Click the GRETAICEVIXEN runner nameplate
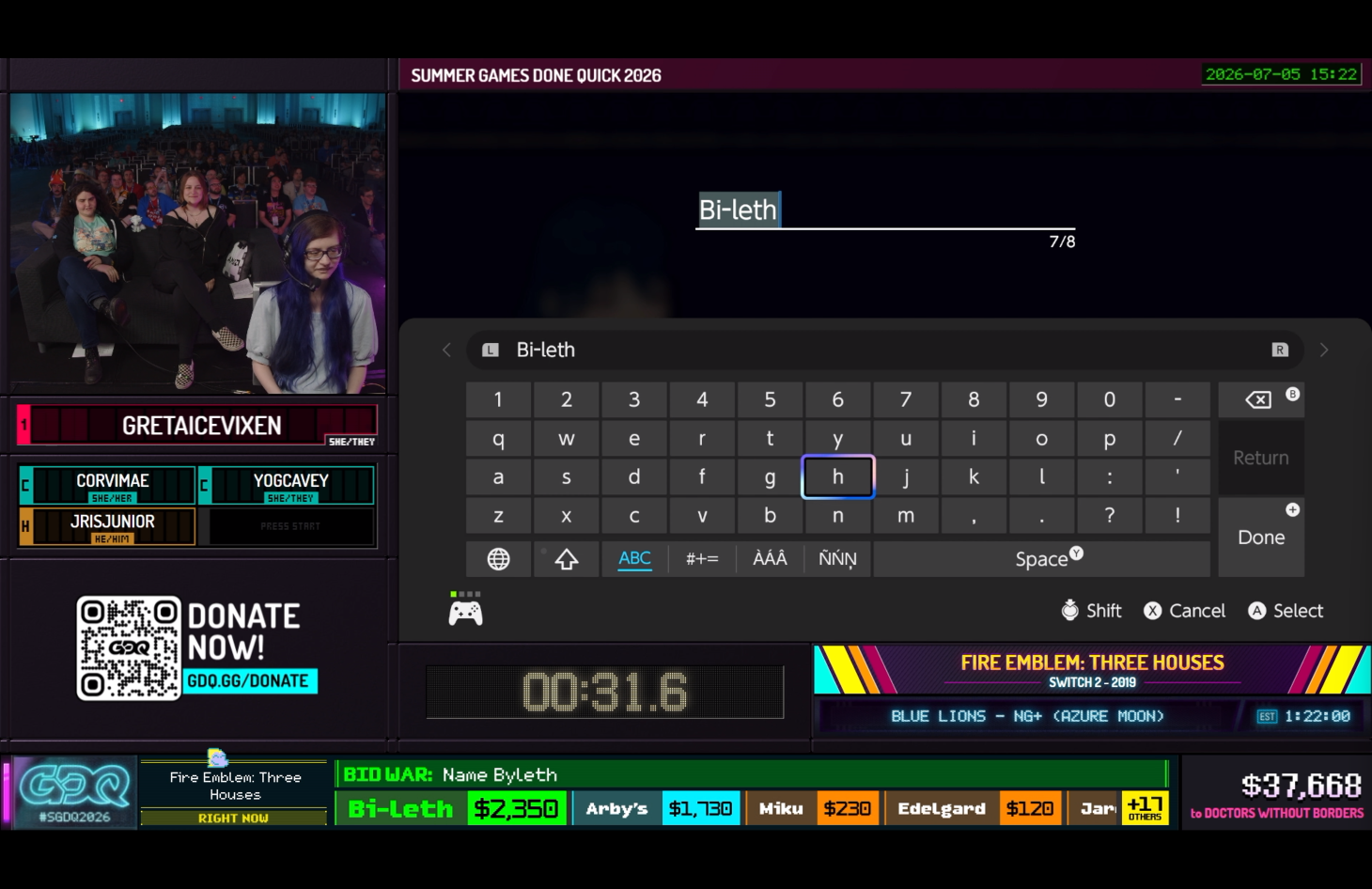Image resolution: width=1372 pixels, height=889 pixels. 197,425
